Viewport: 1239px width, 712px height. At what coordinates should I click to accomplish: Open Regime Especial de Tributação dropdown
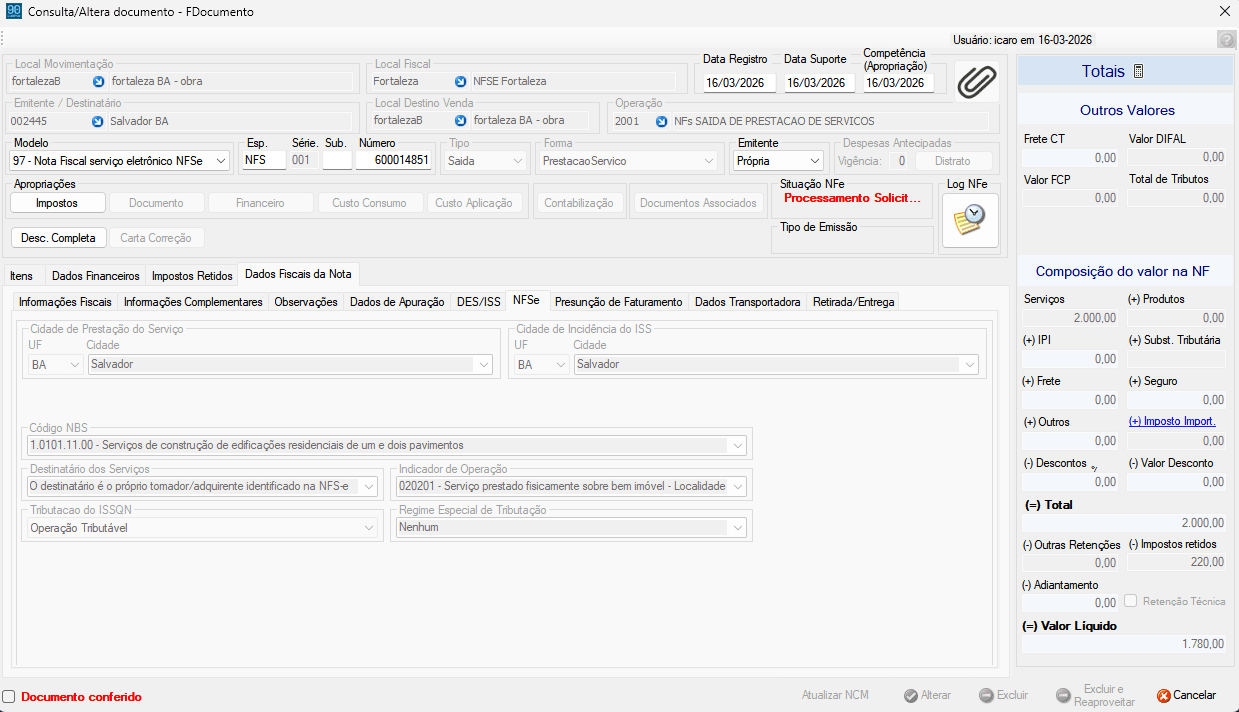[738, 527]
